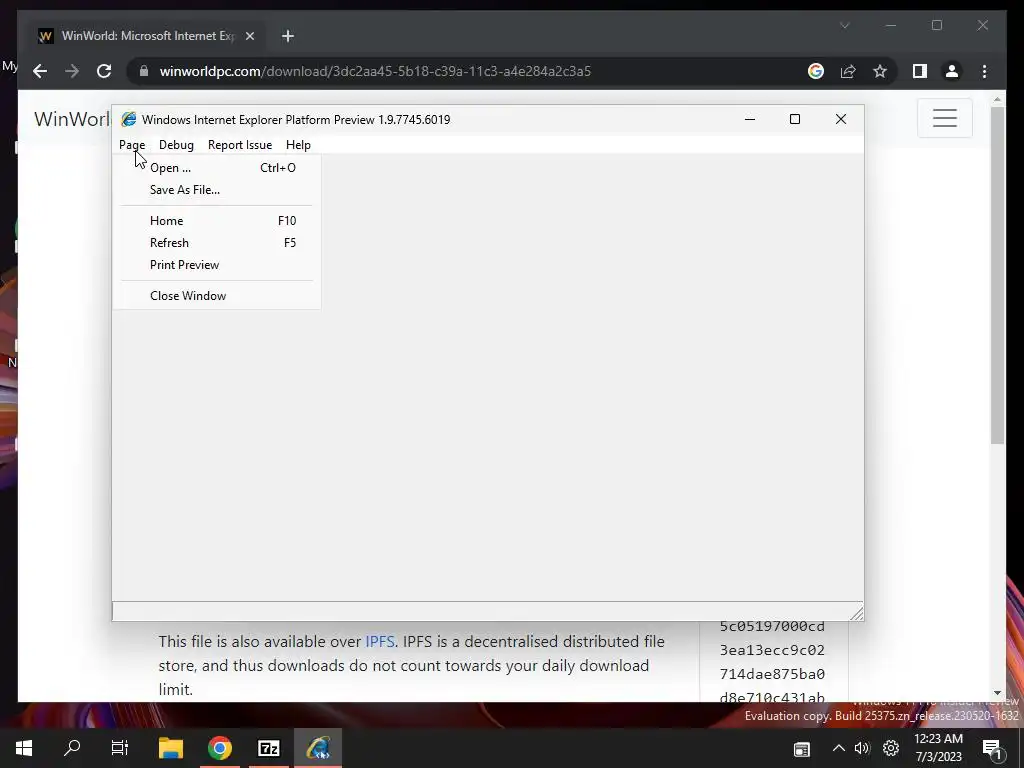
Task: Click the site lock icon in address bar
Action: [144, 71]
